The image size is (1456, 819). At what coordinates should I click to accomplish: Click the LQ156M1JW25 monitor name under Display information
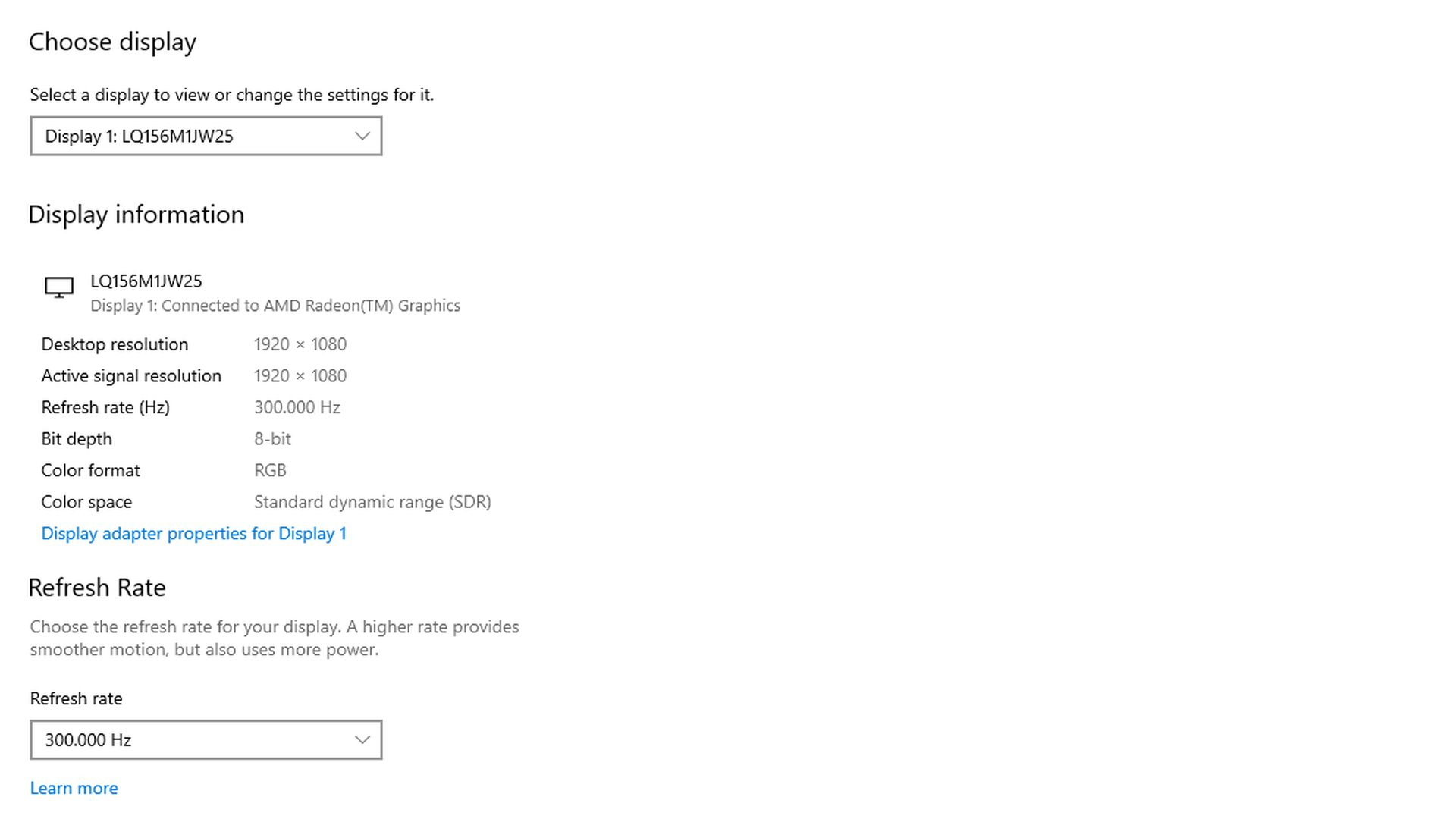[146, 281]
